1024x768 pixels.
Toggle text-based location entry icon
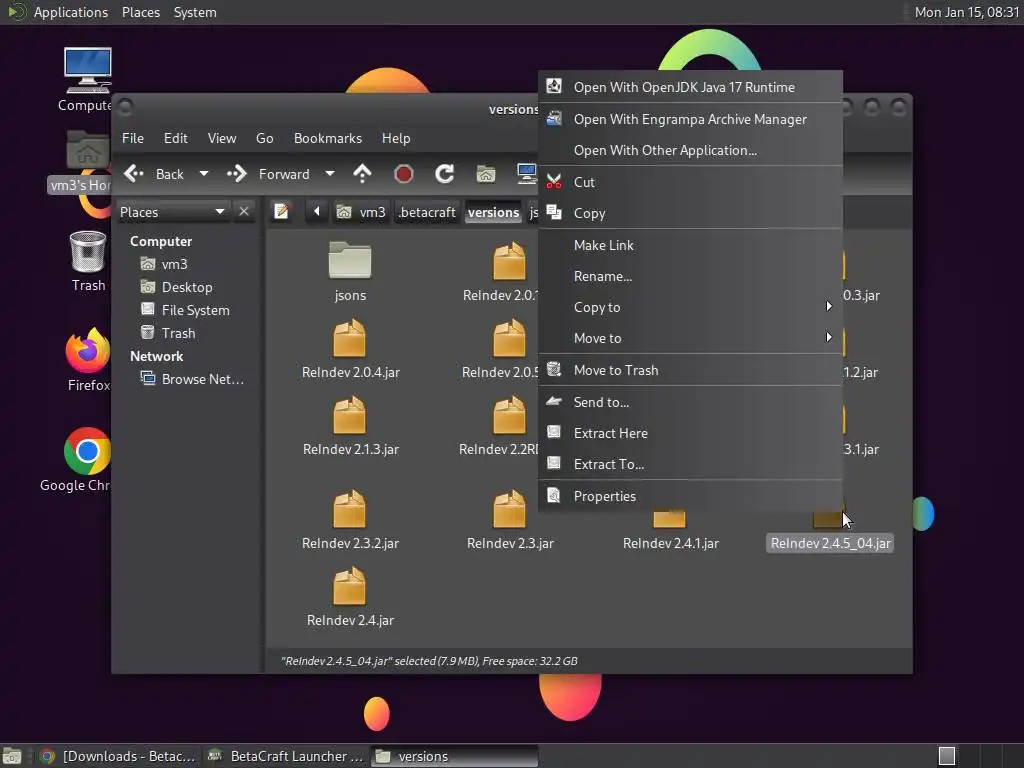click(x=281, y=212)
